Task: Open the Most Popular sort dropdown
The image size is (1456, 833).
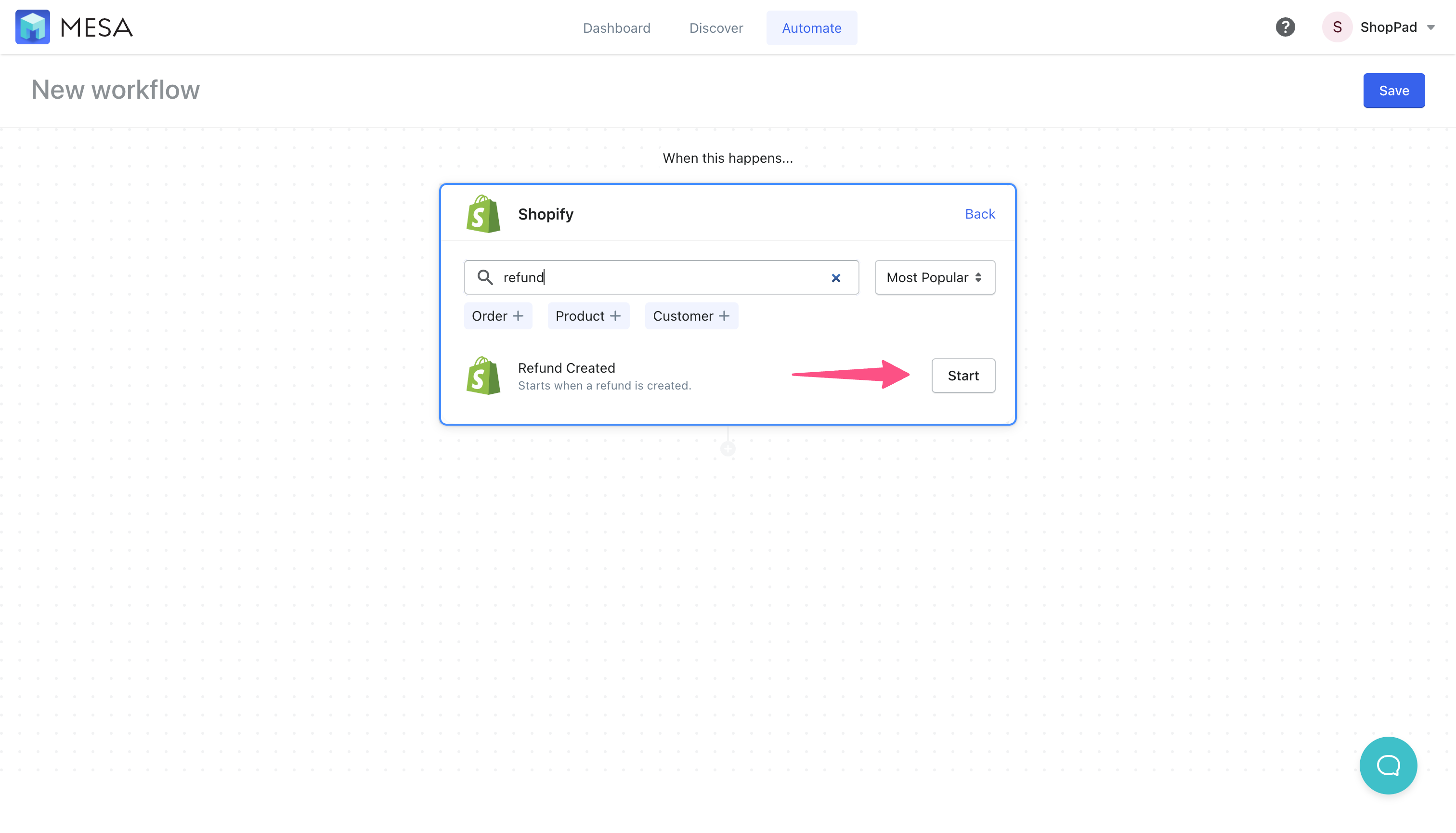Action: click(x=935, y=277)
